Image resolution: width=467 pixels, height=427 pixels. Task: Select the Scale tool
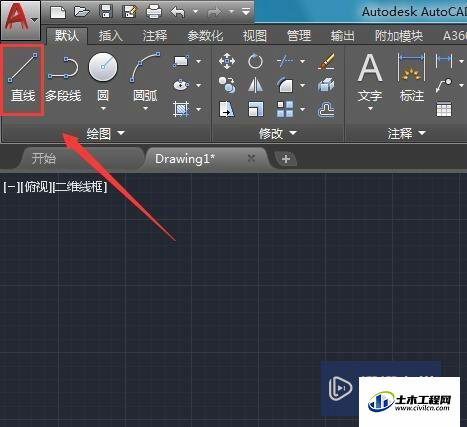(256, 109)
